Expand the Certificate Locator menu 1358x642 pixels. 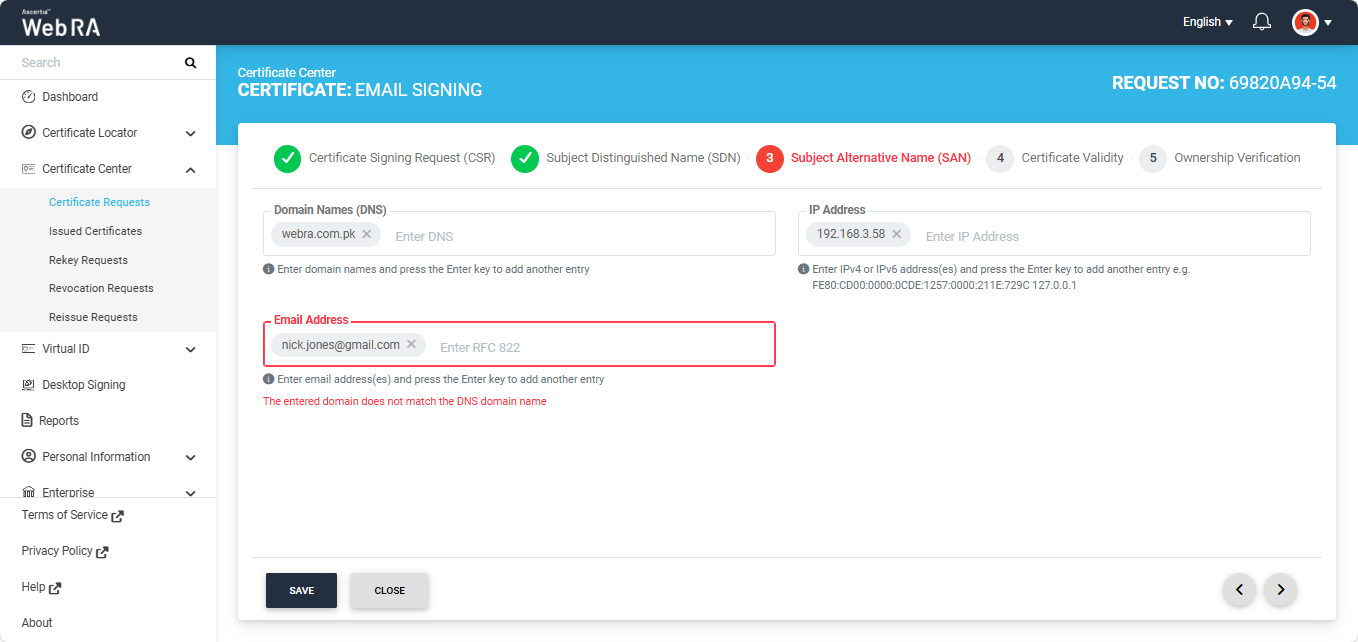[190, 133]
